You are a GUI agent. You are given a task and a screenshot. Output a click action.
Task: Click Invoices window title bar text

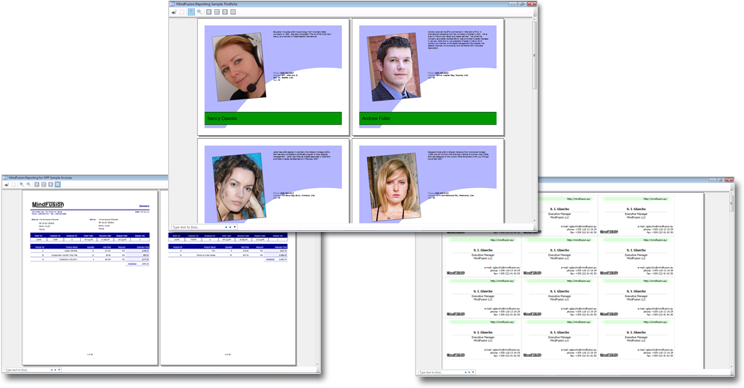tap(41, 178)
